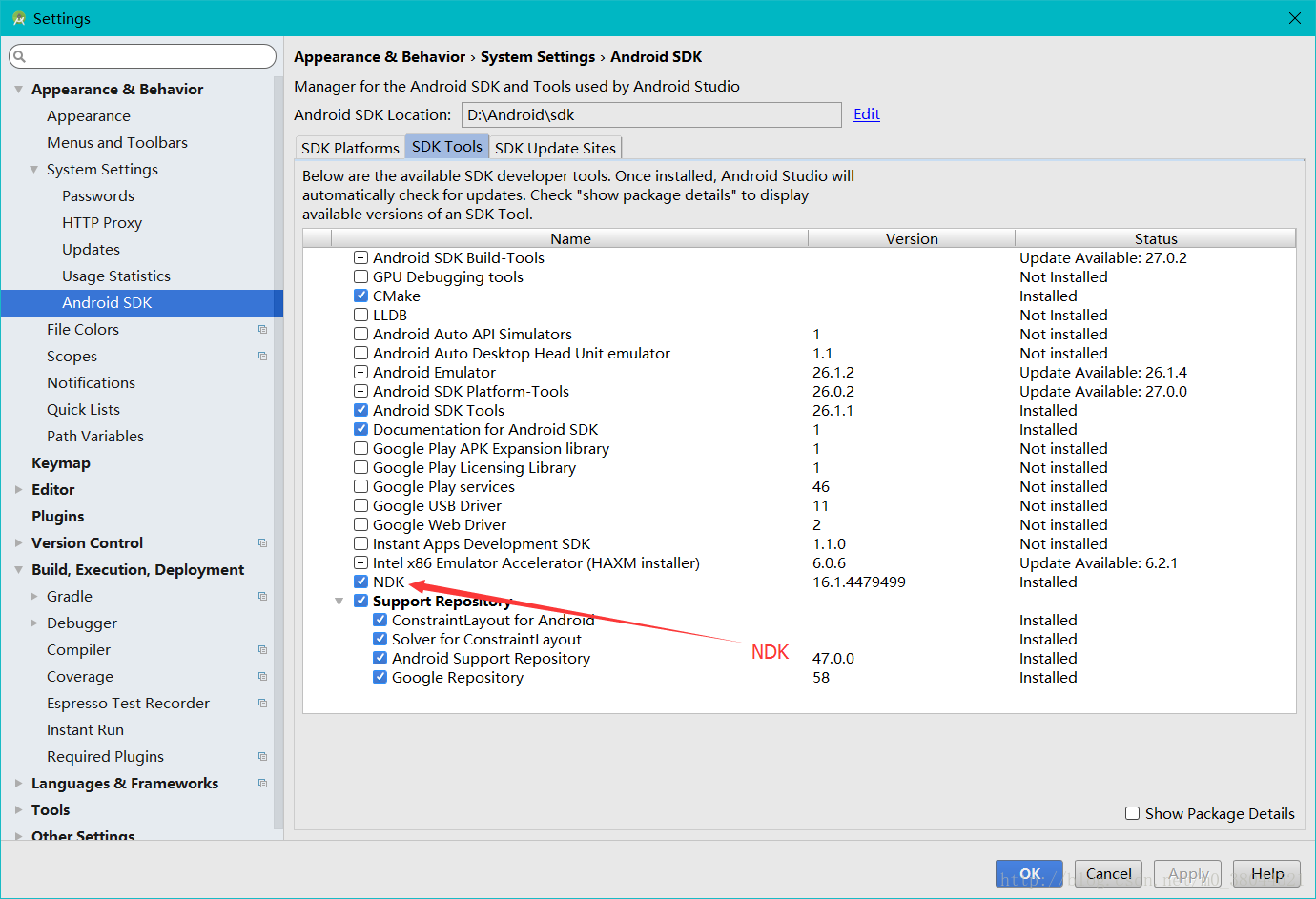Select Usage Statistics item
Image resolution: width=1316 pixels, height=899 pixels.
point(116,276)
